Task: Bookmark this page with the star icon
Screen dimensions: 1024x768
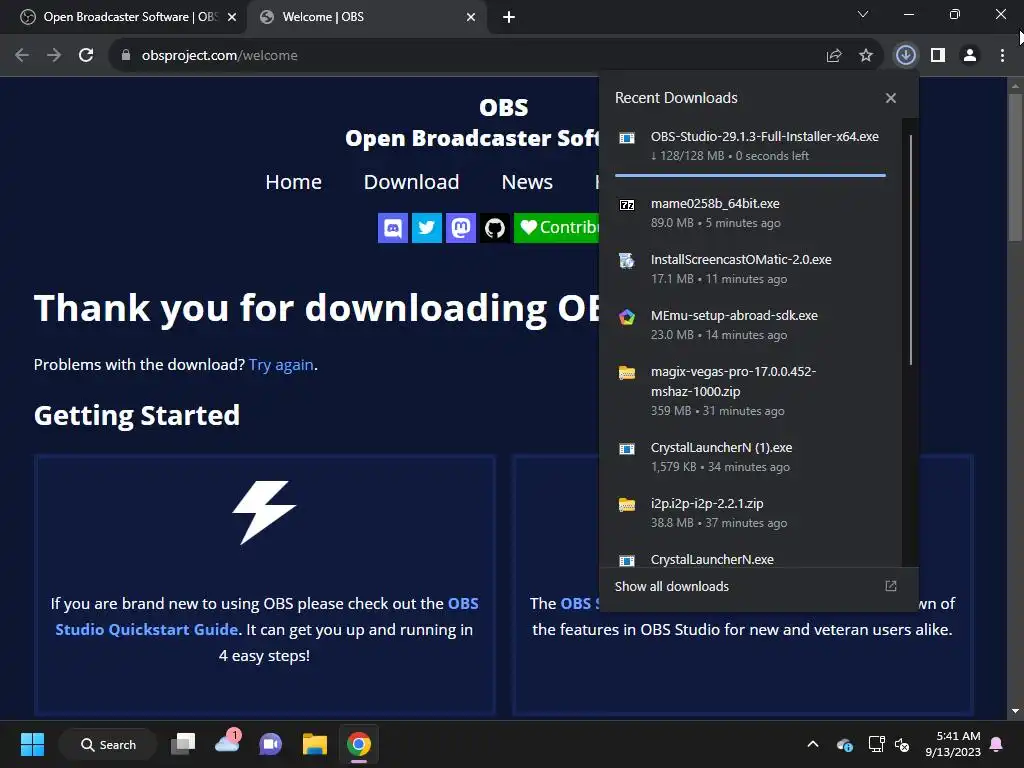Action: [x=866, y=56]
